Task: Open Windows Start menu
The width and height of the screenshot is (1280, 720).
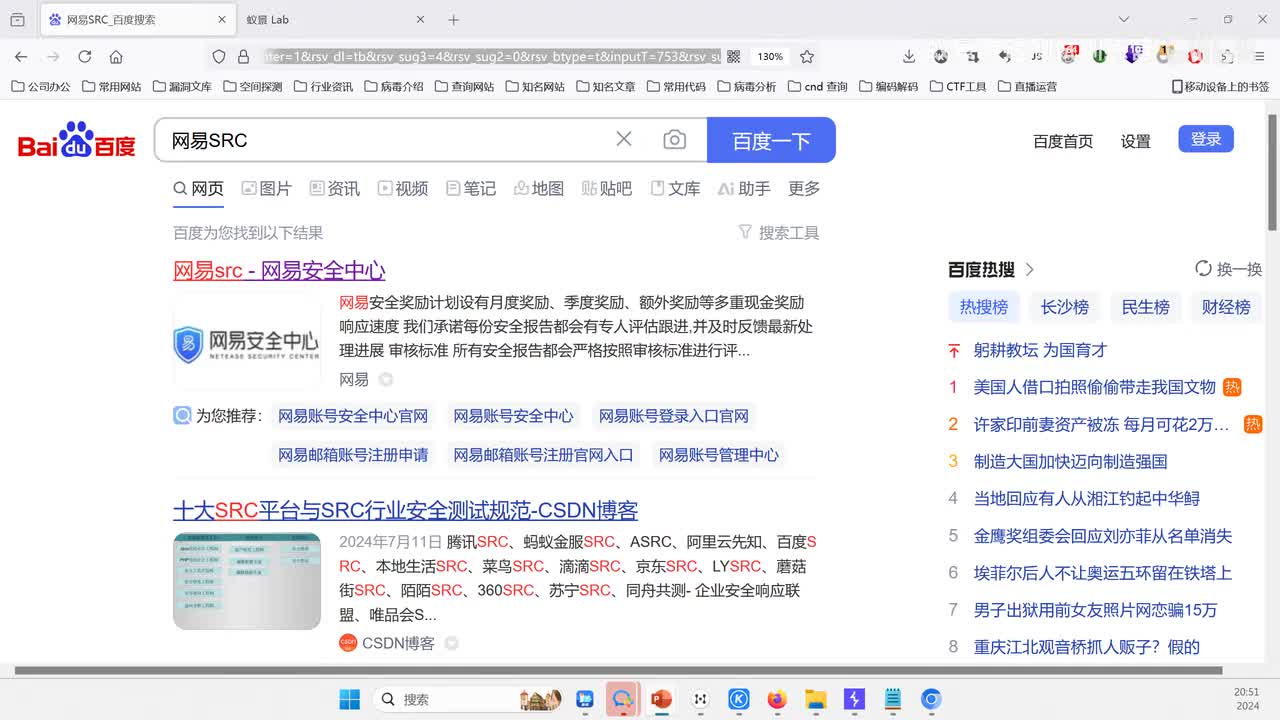Action: tap(349, 699)
